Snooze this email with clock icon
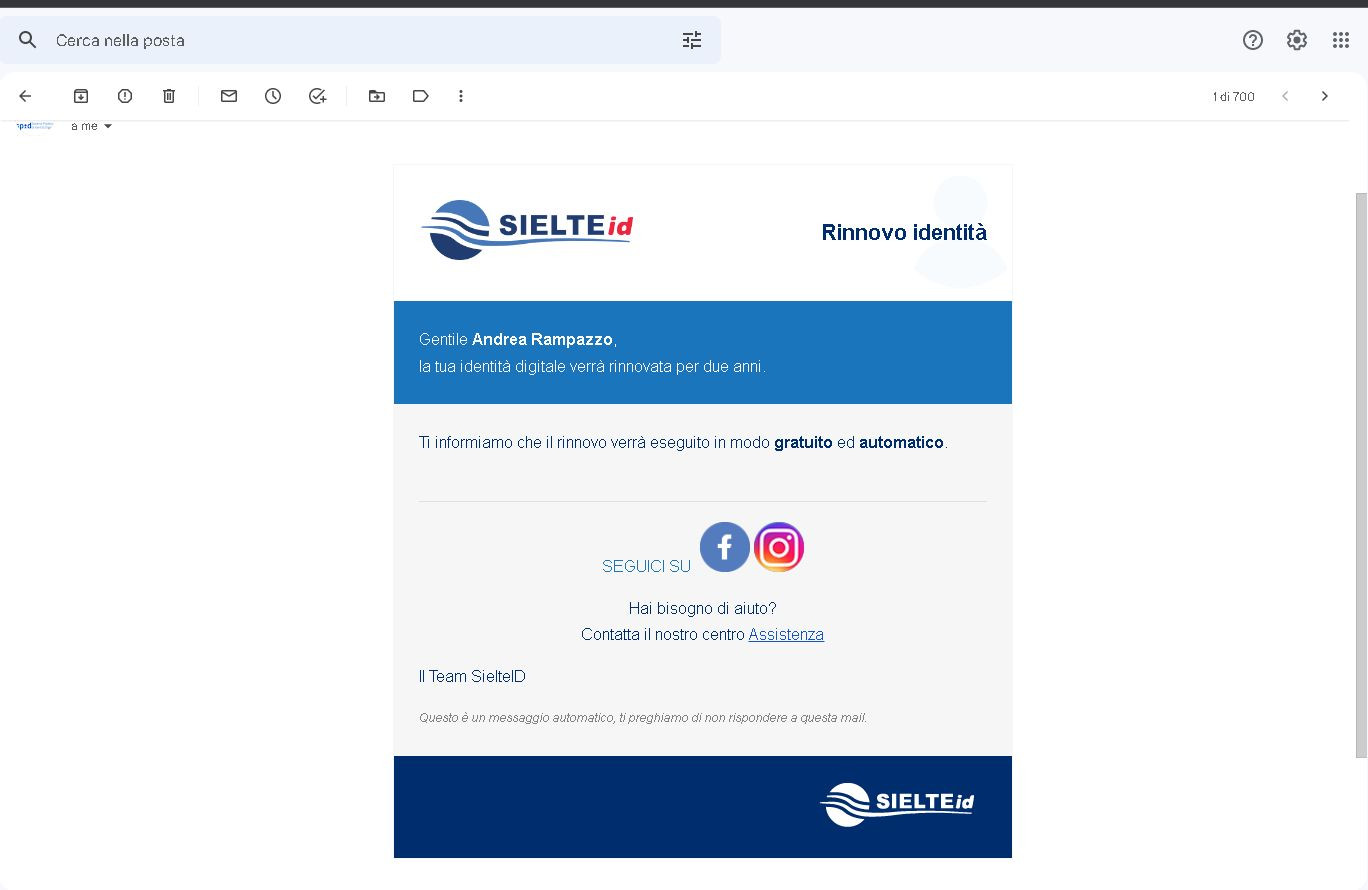The image size is (1368, 890). coord(273,96)
